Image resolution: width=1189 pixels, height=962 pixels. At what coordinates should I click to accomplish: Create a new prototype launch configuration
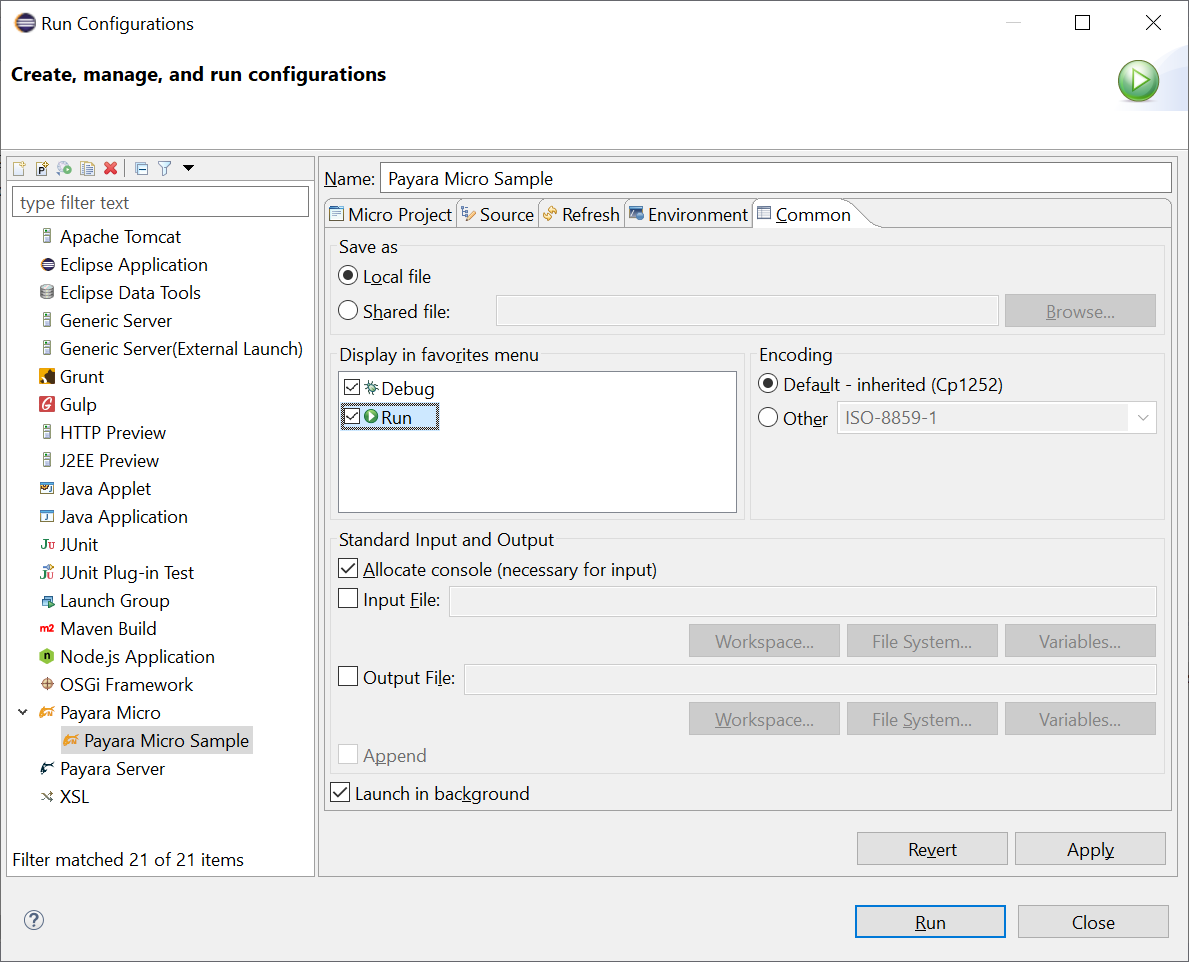pyautogui.click(x=42, y=168)
